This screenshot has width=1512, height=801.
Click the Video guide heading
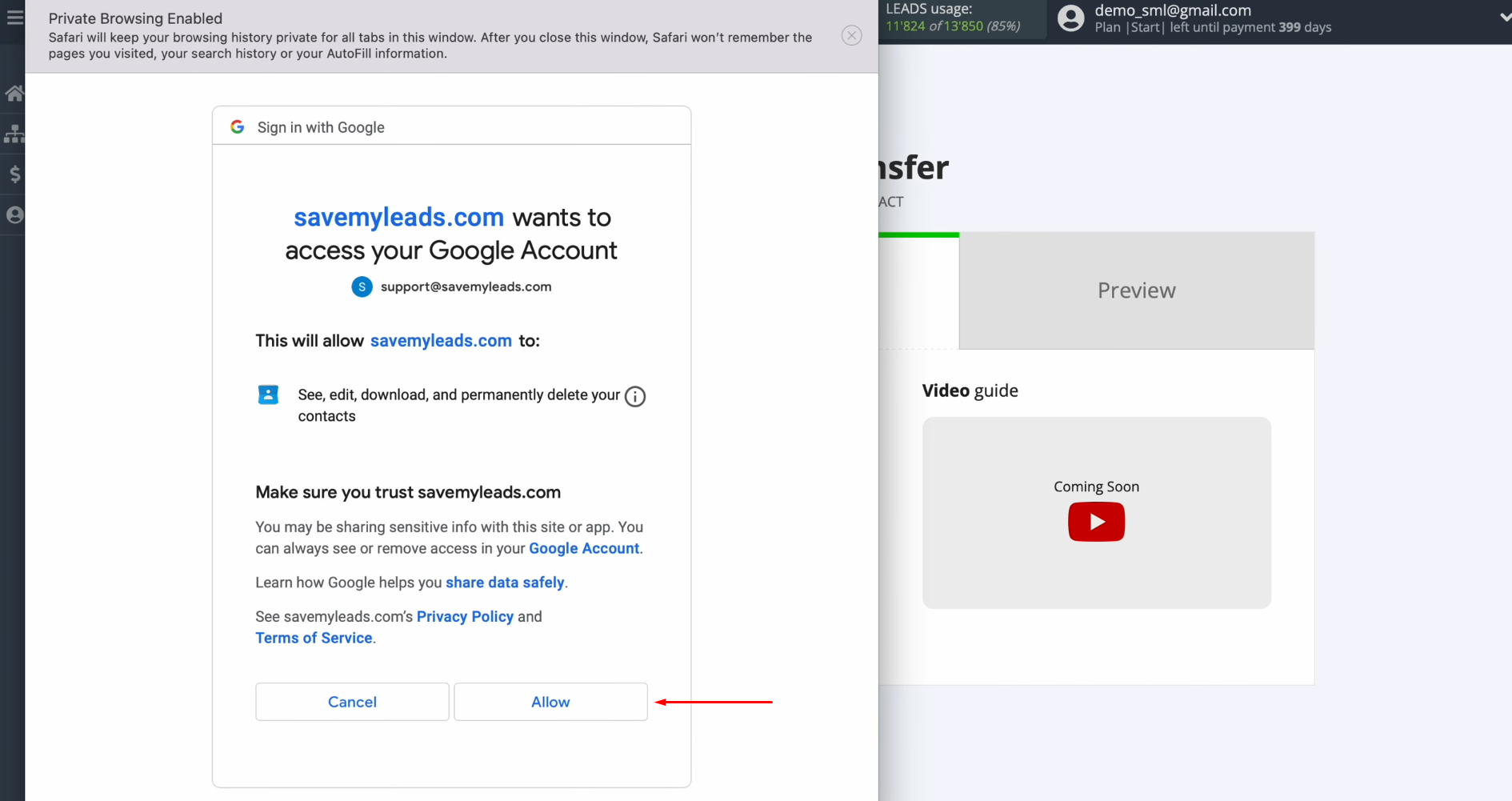[x=970, y=390]
